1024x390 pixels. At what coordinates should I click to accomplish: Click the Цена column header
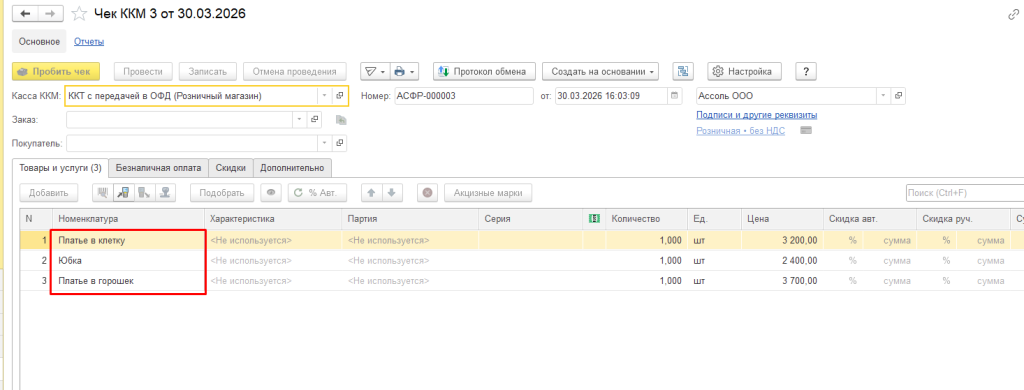[x=782, y=219]
